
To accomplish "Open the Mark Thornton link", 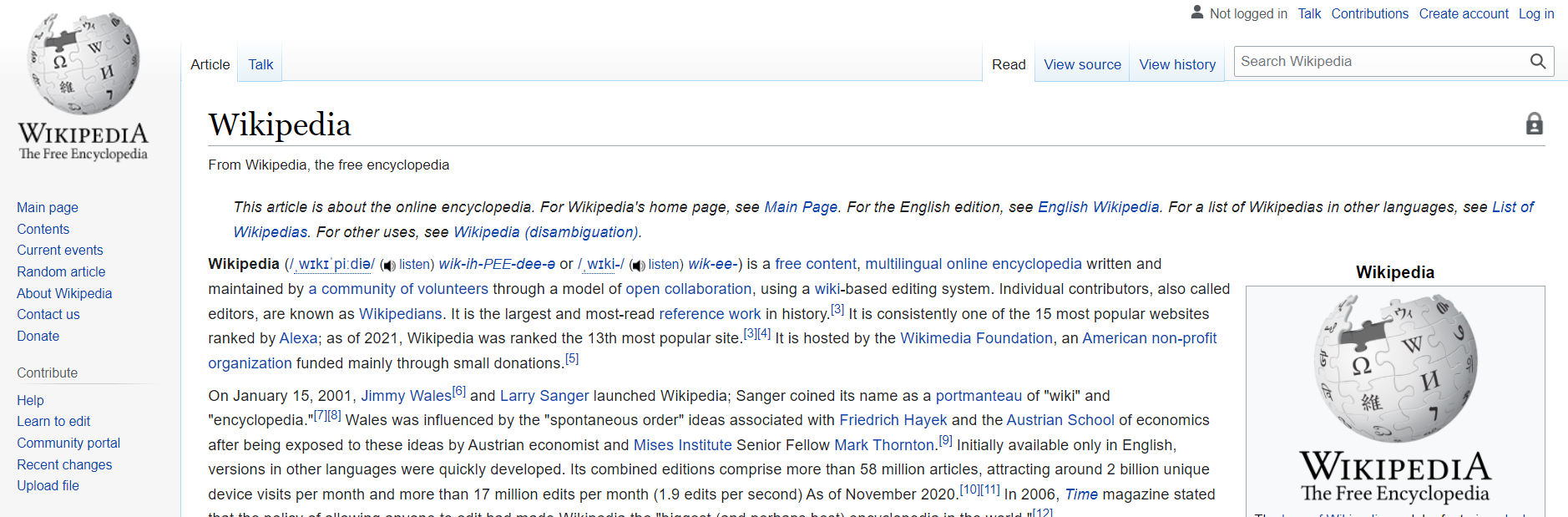I will click(x=884, y=445).
